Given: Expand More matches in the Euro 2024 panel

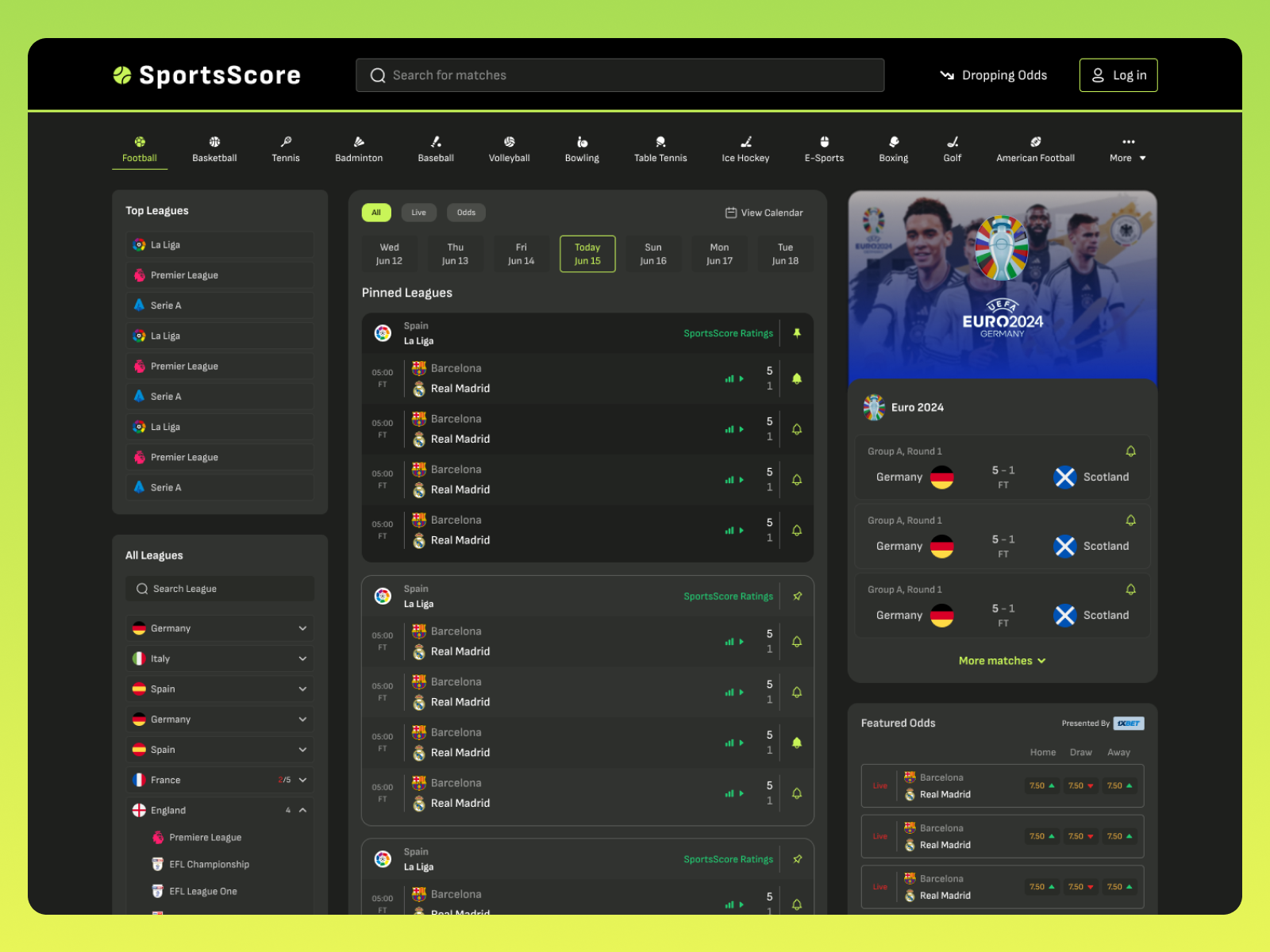Looking at the screenshot, I should (1003, 661).
